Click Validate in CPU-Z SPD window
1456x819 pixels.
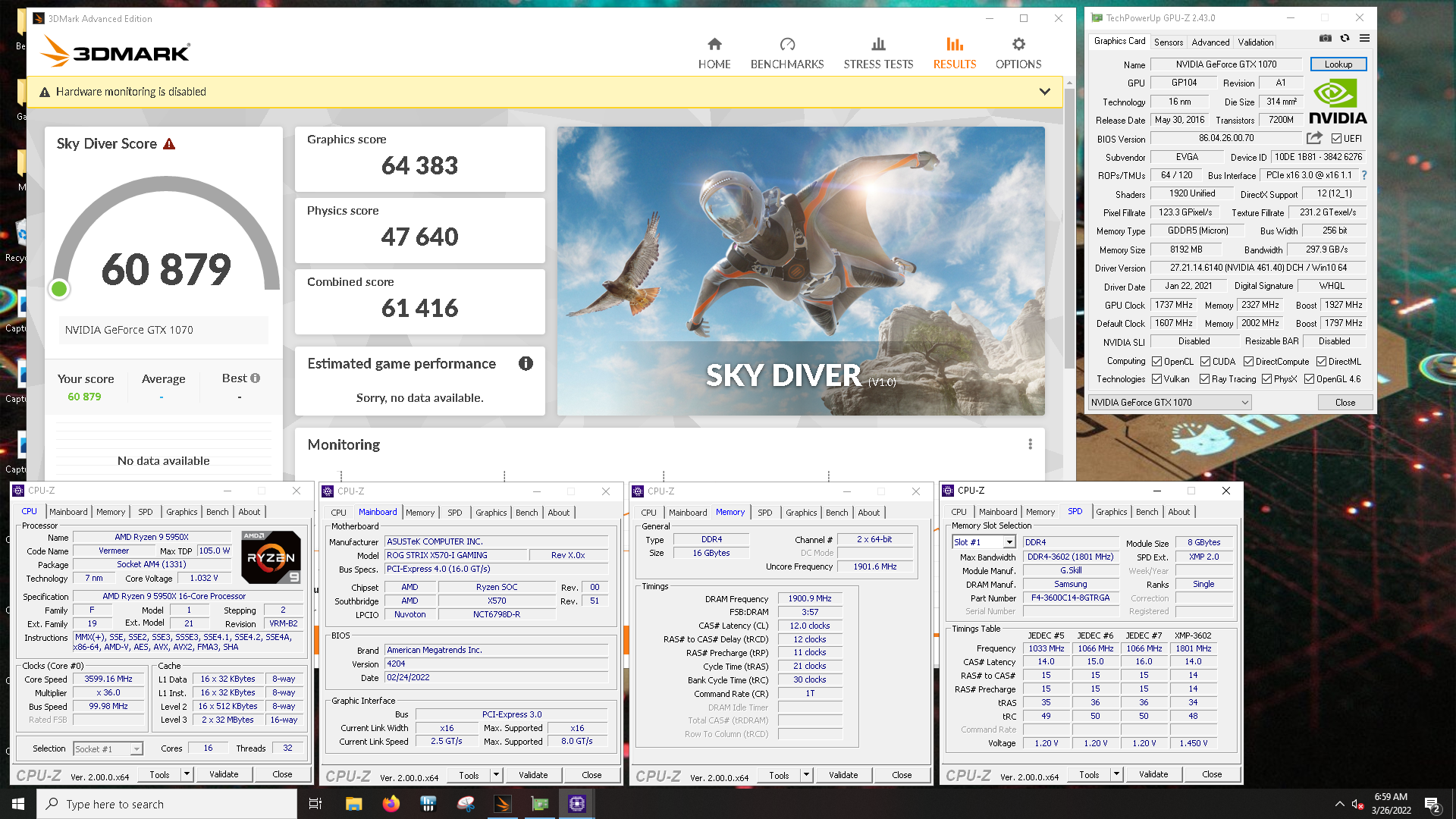click(x=1153, y=774)
